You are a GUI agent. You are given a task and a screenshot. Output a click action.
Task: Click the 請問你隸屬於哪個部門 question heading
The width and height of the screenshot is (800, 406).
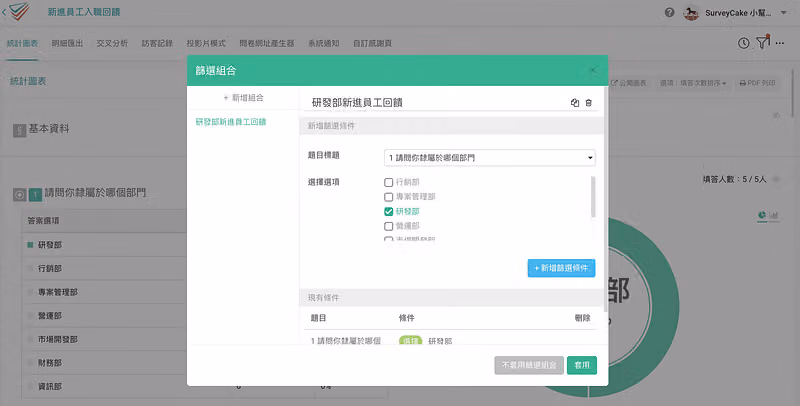point(95,193)
